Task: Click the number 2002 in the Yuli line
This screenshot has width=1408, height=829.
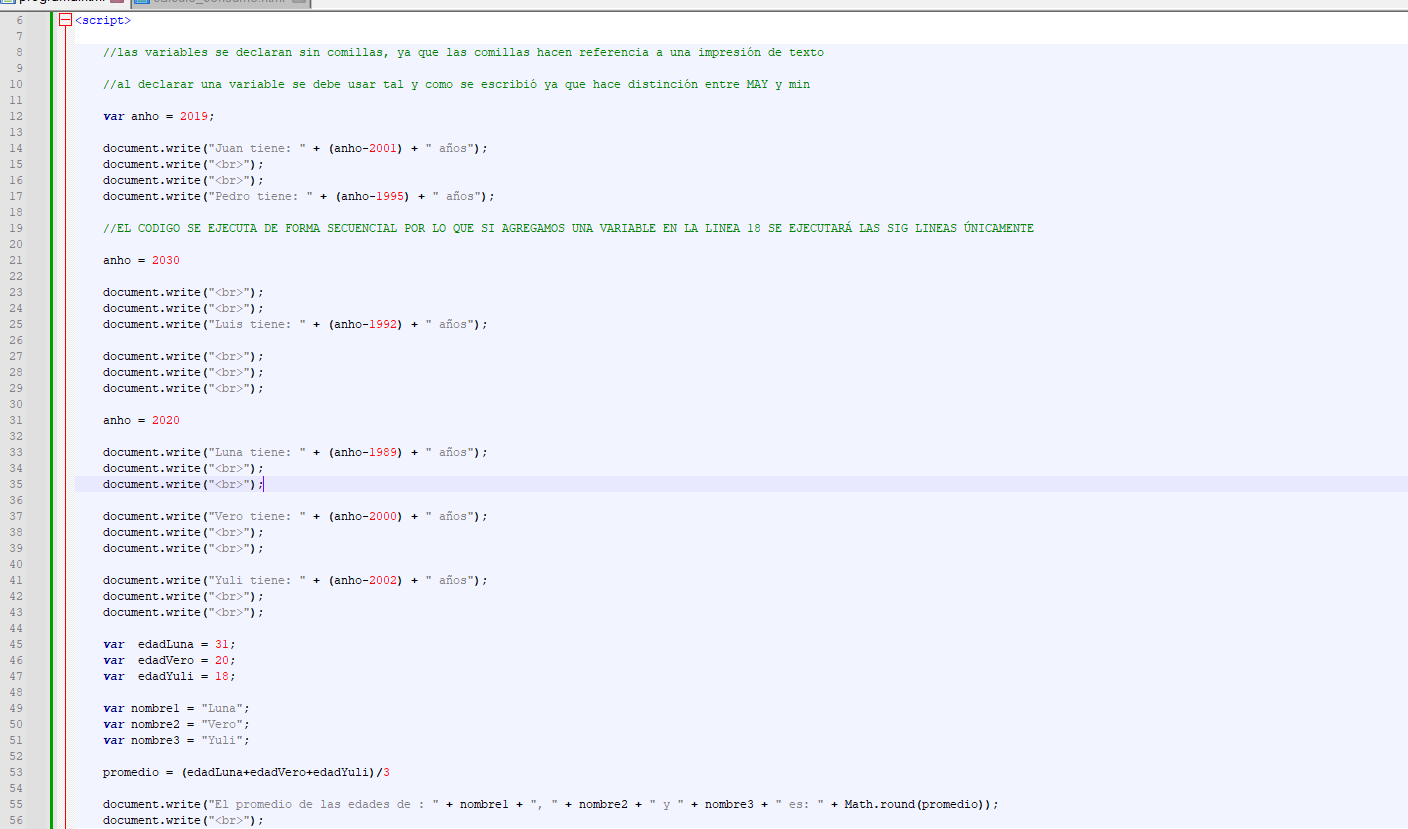Action: [383, 580]
